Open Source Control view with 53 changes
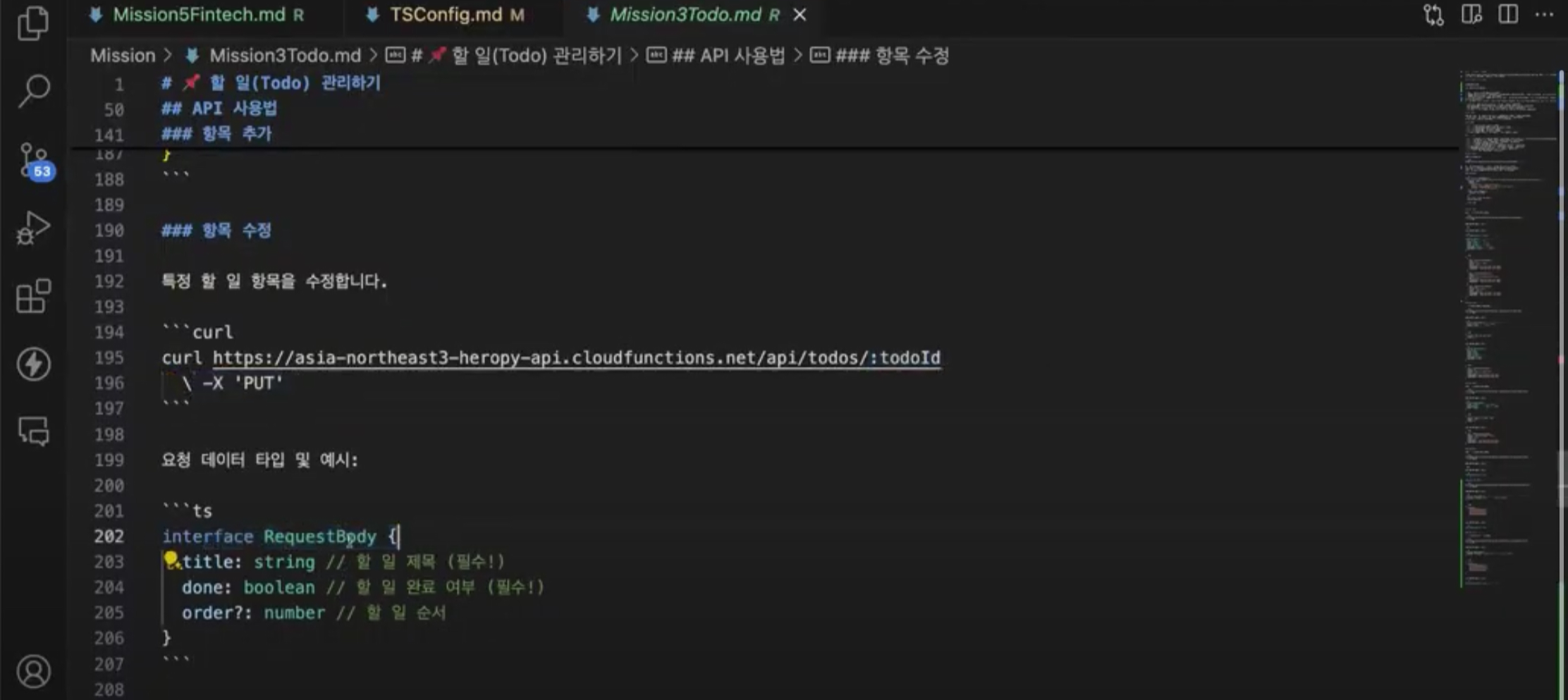 [35, 161]
